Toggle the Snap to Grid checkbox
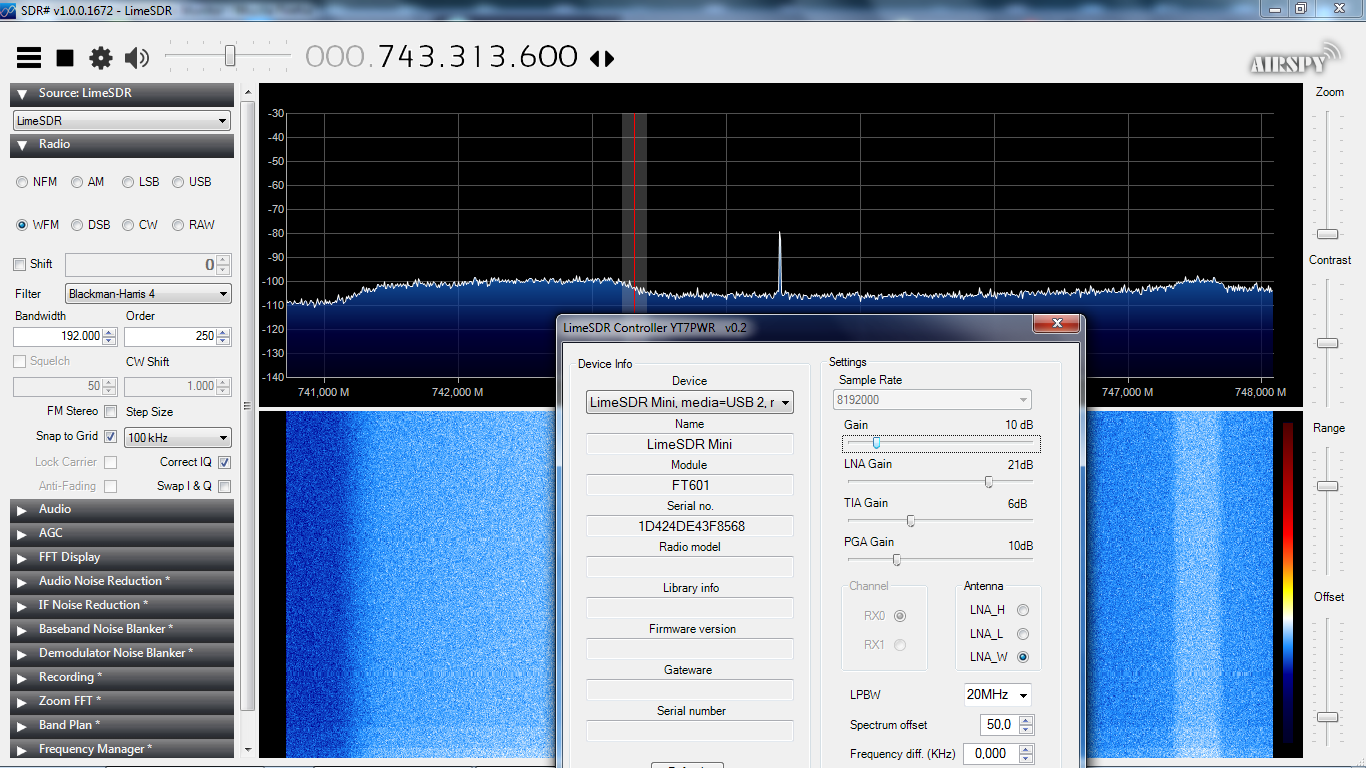1366x768 pixels. point(110,436)
